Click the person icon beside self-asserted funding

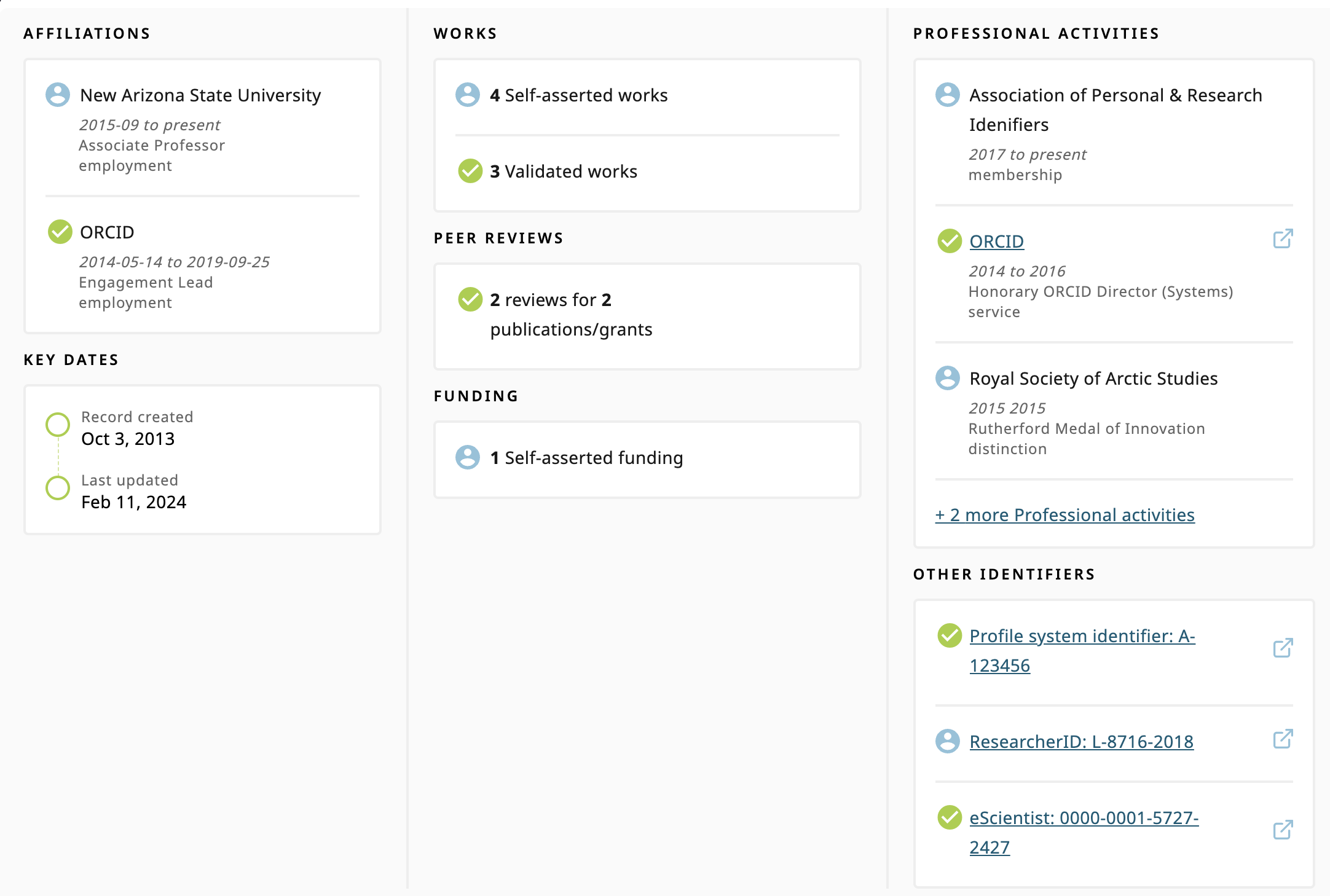point(468,457)
